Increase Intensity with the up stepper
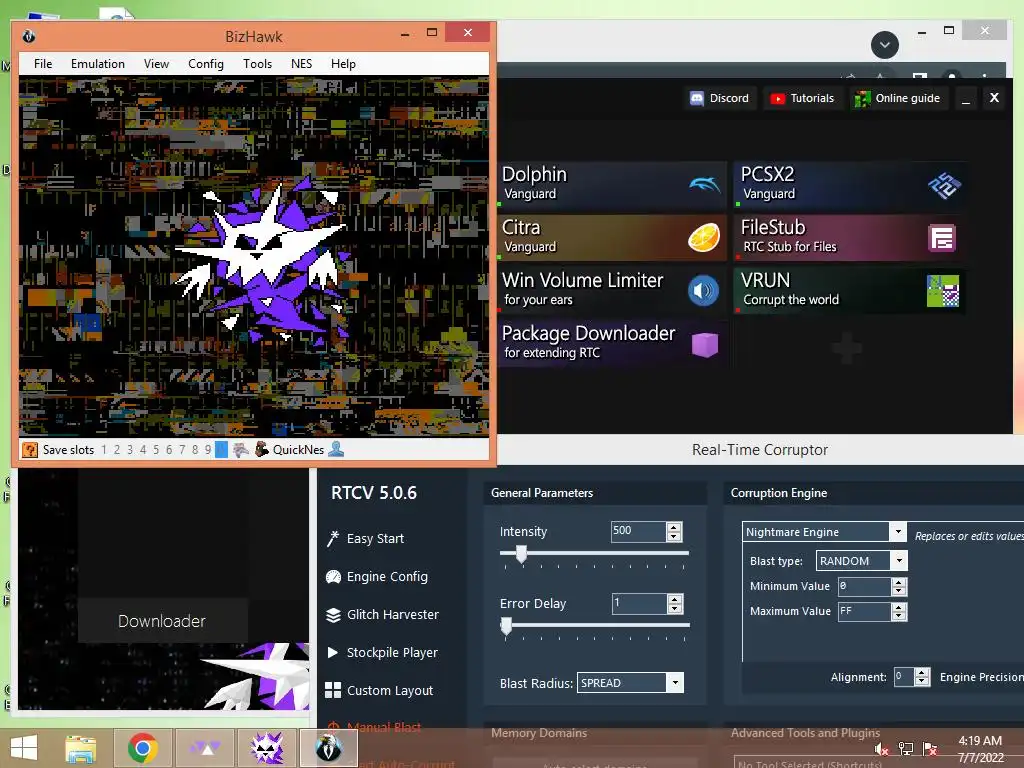1024x768 pixels. tap(674, 526)
